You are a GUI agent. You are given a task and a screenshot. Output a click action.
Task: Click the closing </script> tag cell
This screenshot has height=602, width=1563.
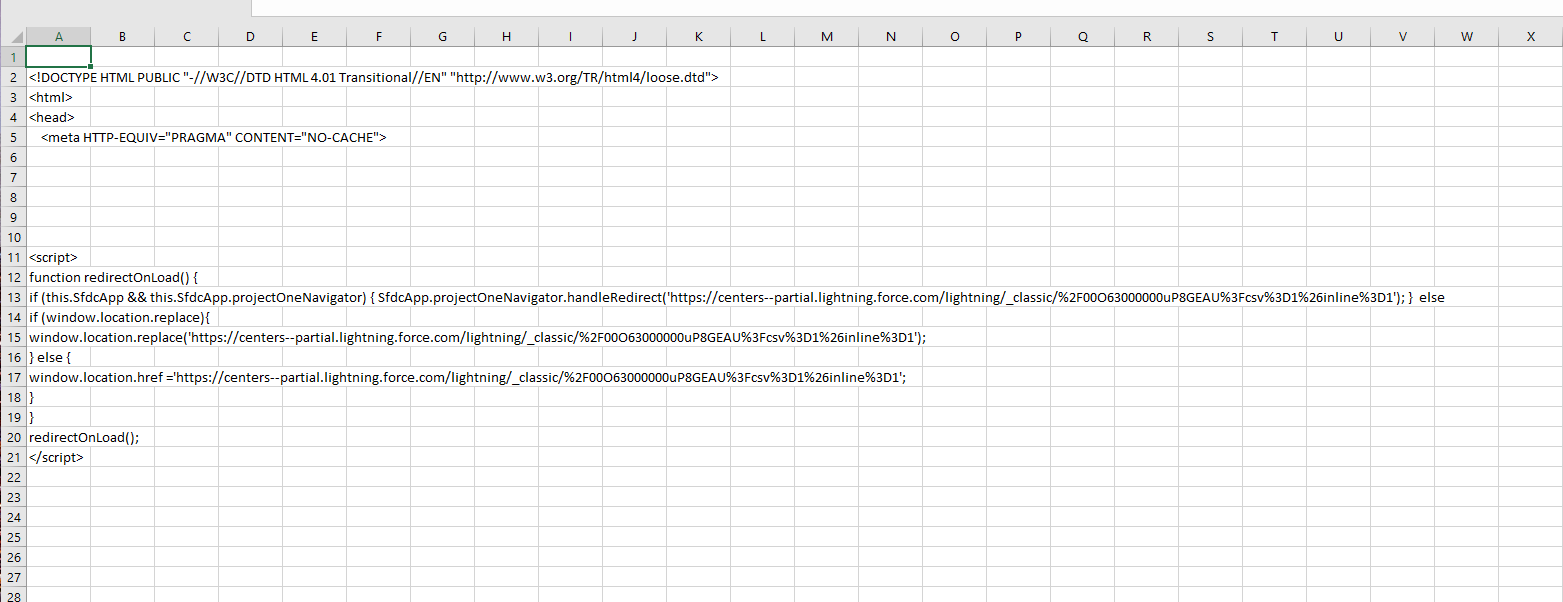tap(56, 457)
